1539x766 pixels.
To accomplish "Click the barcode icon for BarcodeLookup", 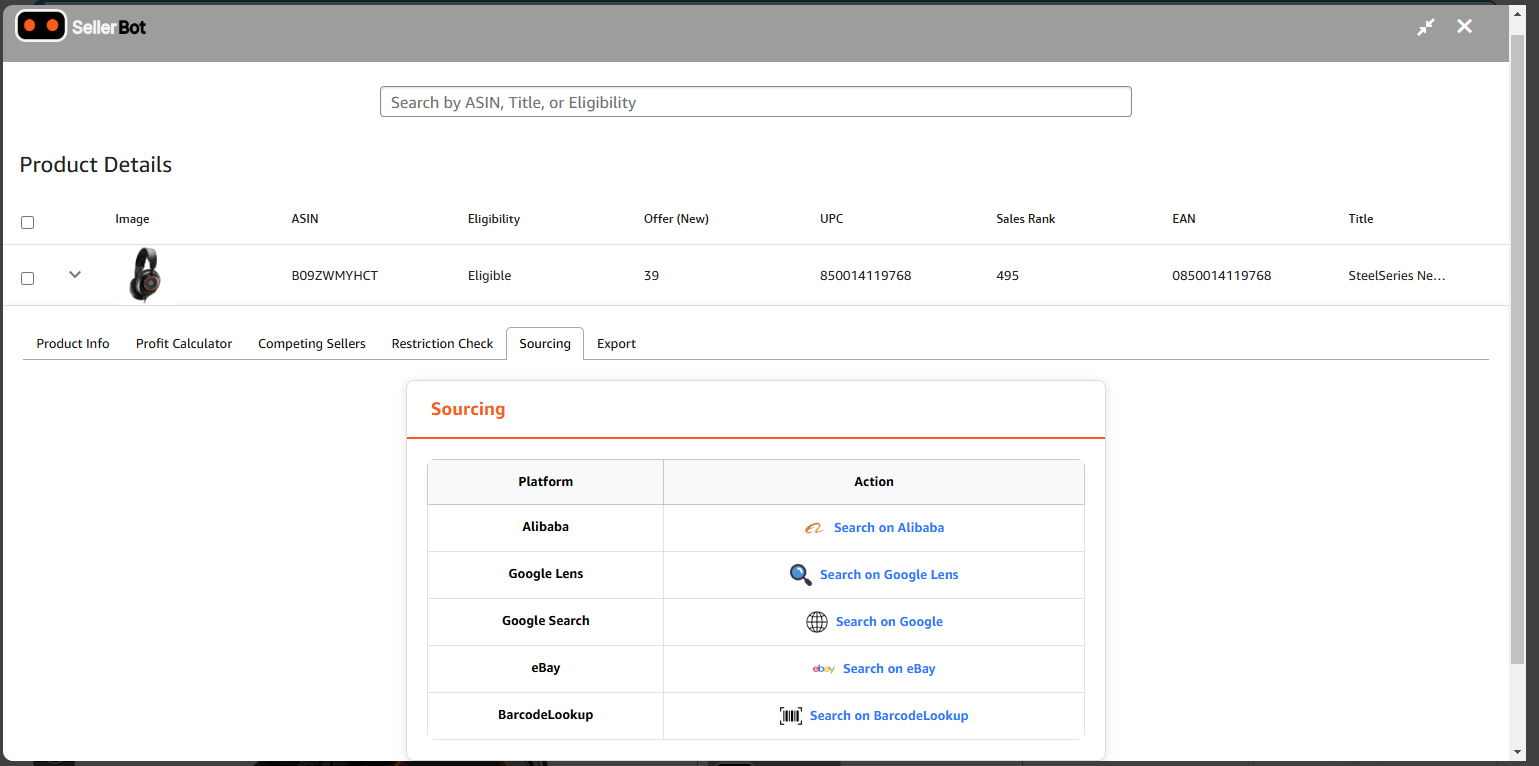I will (x=791, y=716).
